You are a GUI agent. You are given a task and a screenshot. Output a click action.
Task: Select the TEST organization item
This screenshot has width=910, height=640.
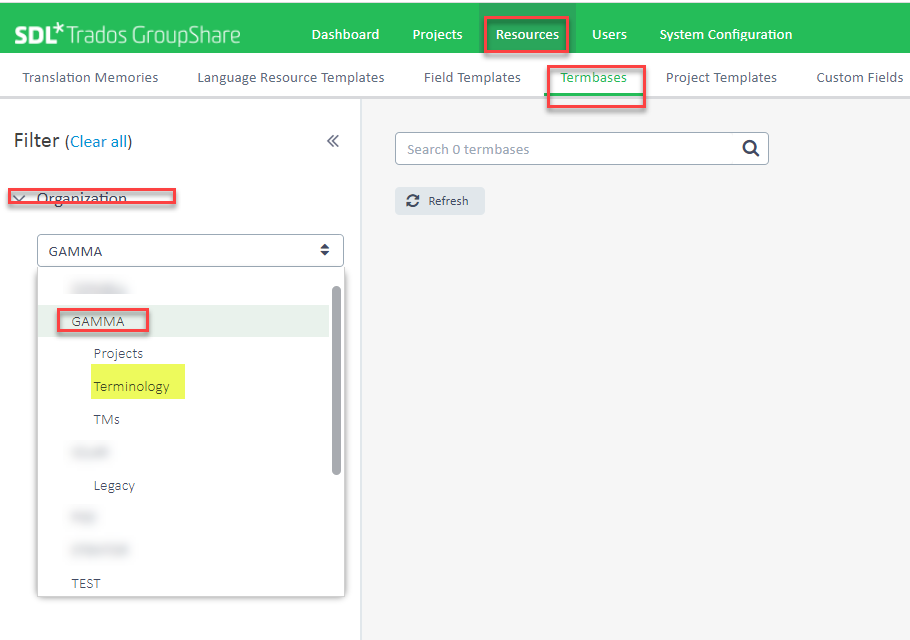click(86, 584)
